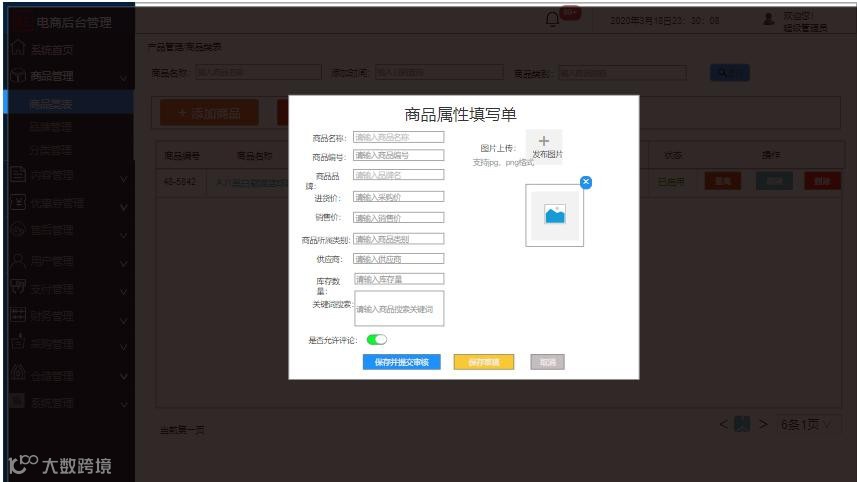Focus the 供应商 input field
Viewport: 857px width, 482px height.
coord(398,259)
